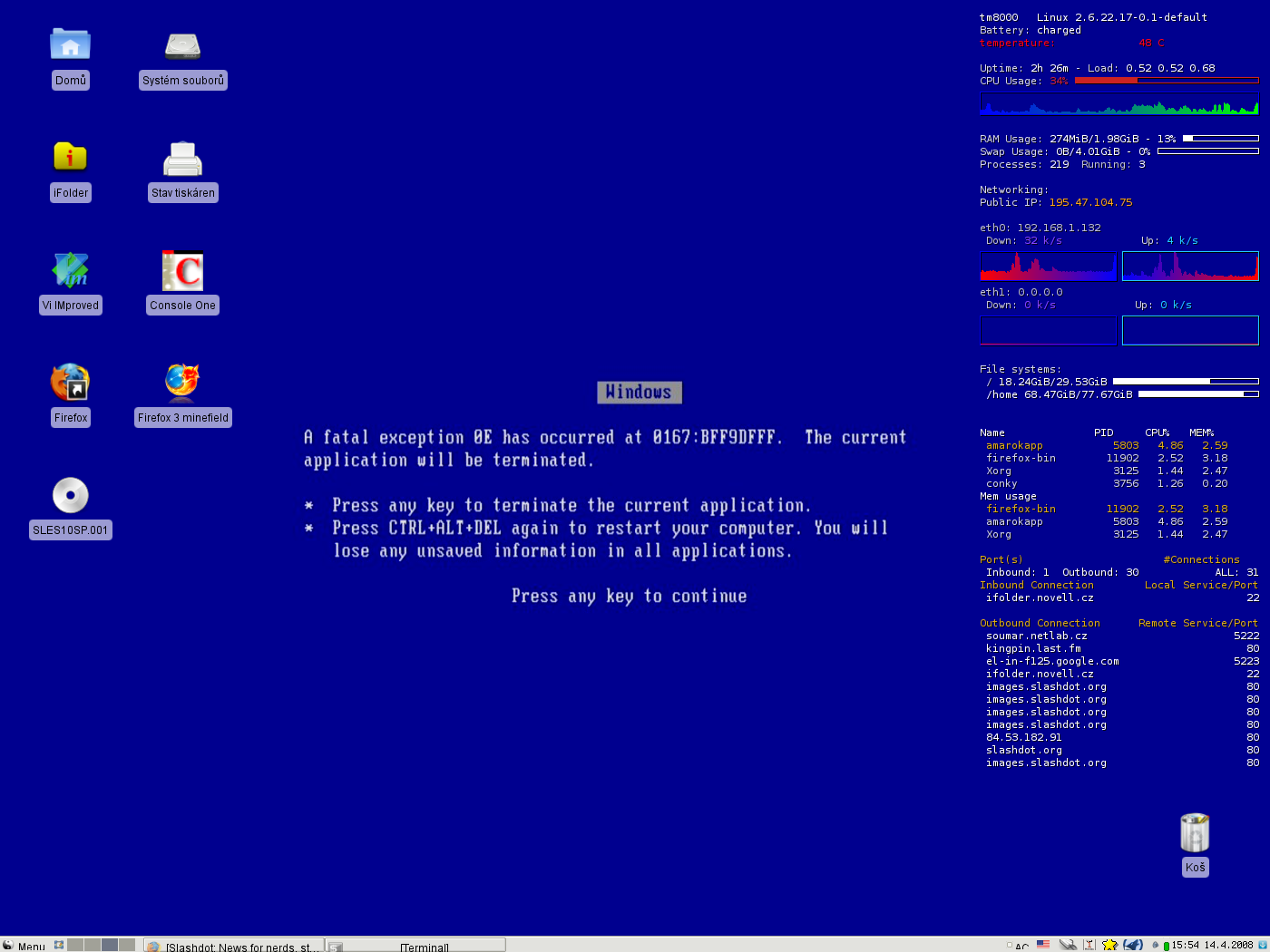Viewport: 1270px width, 952px height.
Task: Click the blue round tray icon
Action: 1133,945
